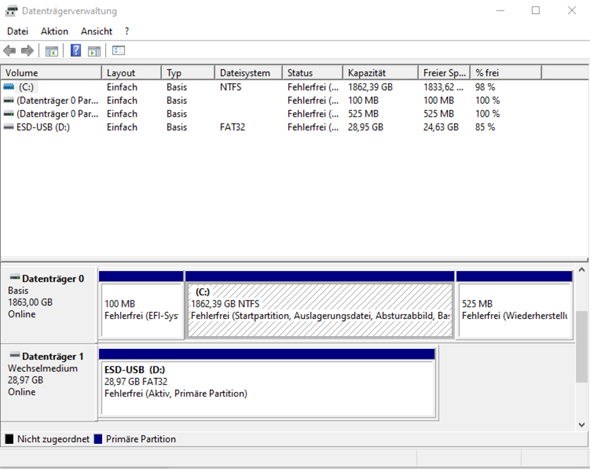Open the blue Help toolbar icon
This screenshot has height=469, width=590.
tap(76, 50)
